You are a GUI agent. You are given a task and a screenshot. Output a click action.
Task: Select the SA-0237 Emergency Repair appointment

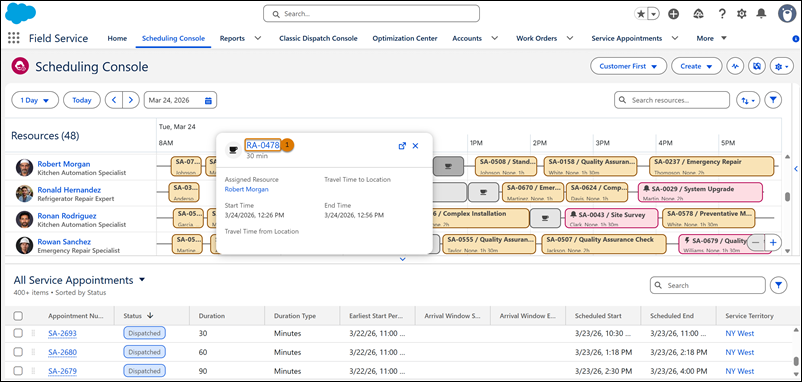point(711,166)
